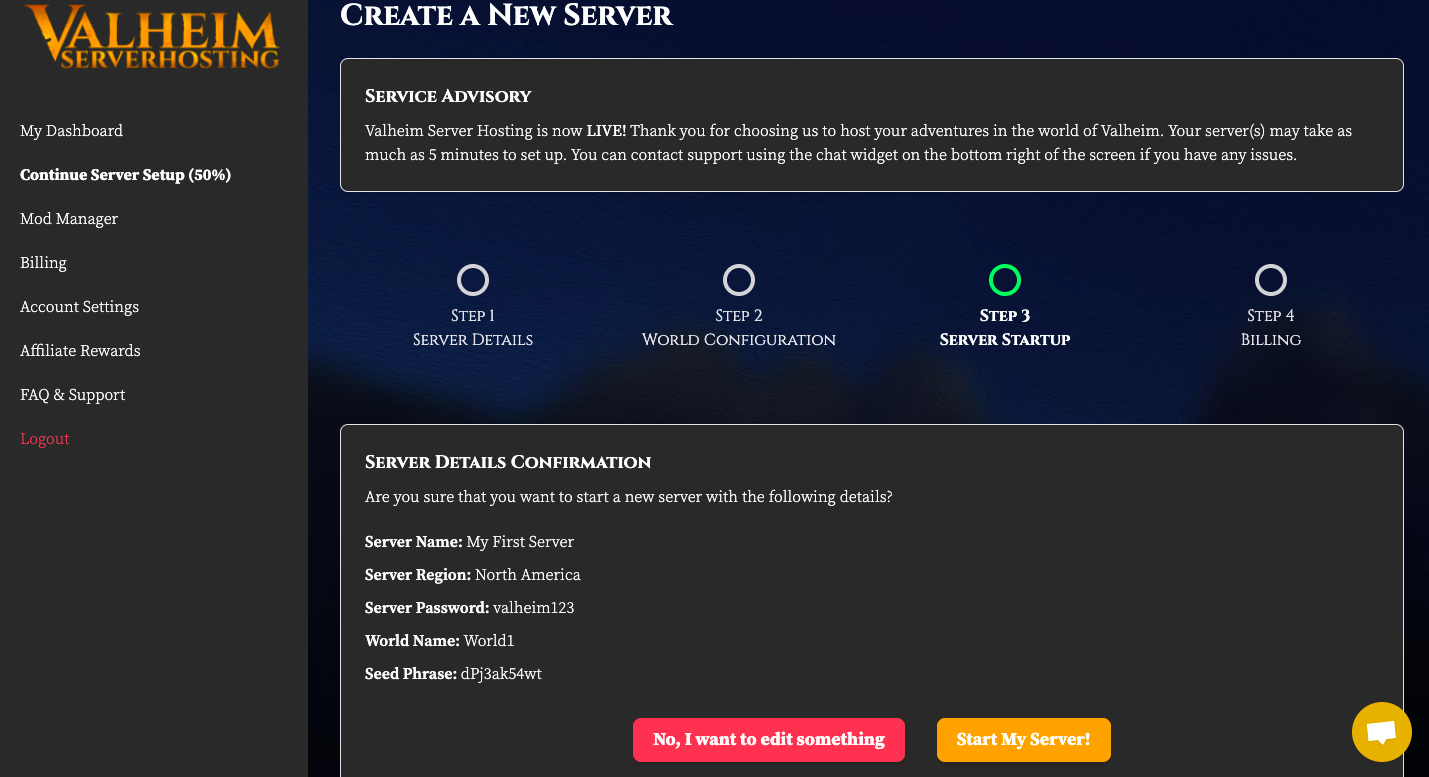Navigate to Billing in sidebar
1429x777 pixels.
tap(43, 263)
